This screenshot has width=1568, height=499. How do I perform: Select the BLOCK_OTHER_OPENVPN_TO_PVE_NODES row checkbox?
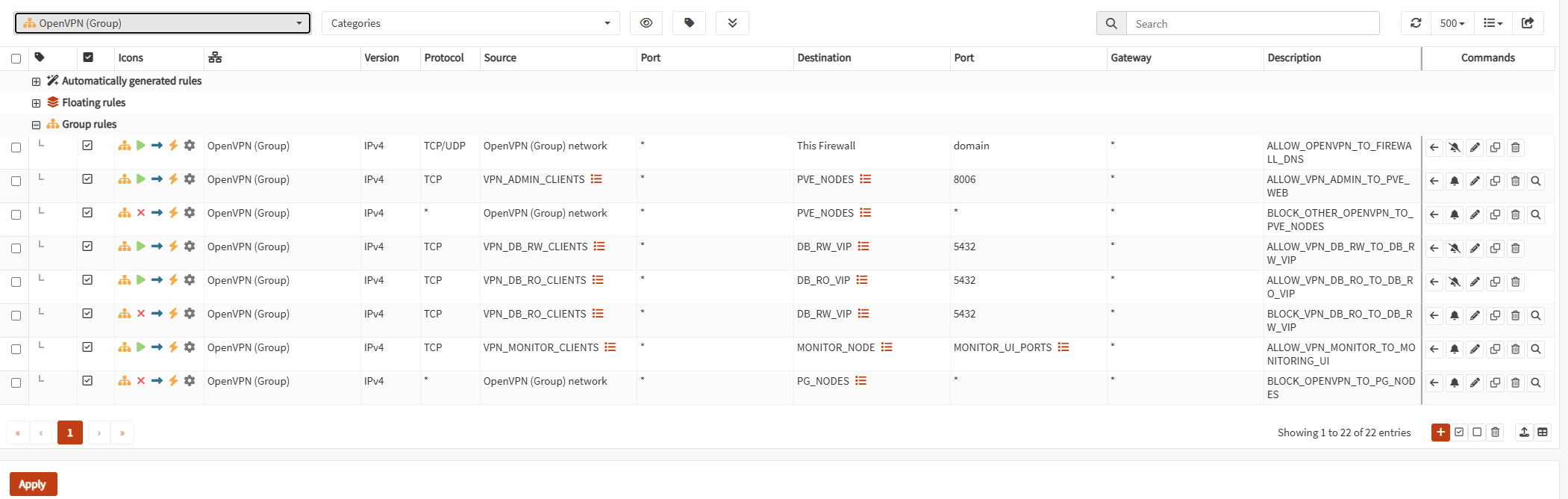pos(16,214)
